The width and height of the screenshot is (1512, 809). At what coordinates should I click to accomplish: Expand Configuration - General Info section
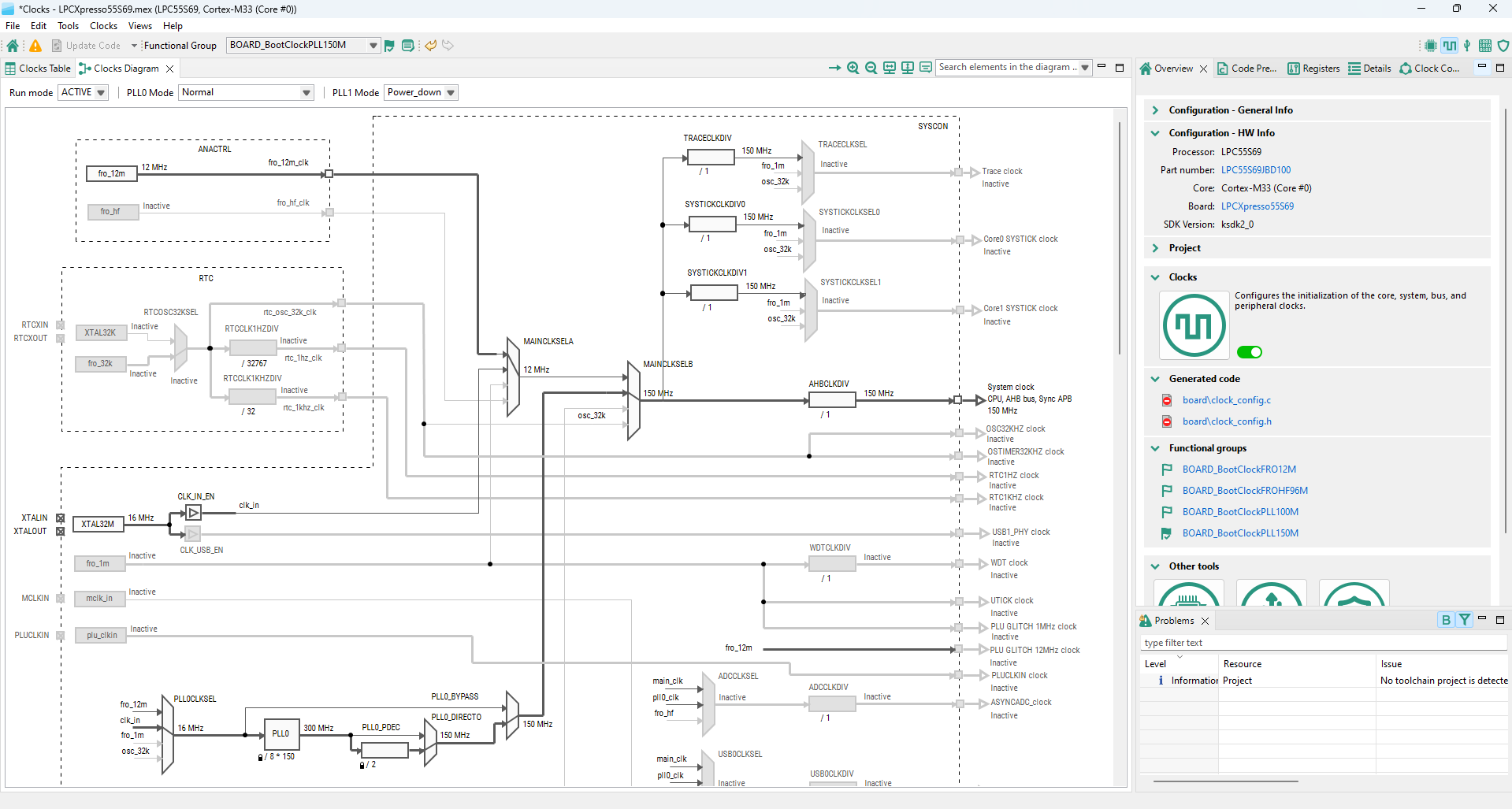tap(1155, 110)
